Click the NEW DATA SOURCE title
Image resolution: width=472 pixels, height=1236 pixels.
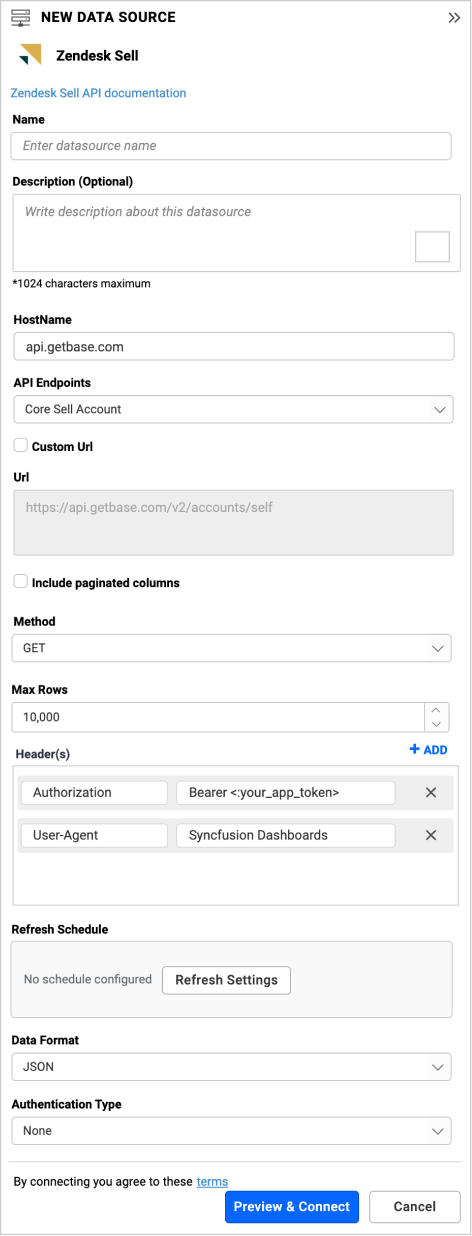[x=108, y=18]
